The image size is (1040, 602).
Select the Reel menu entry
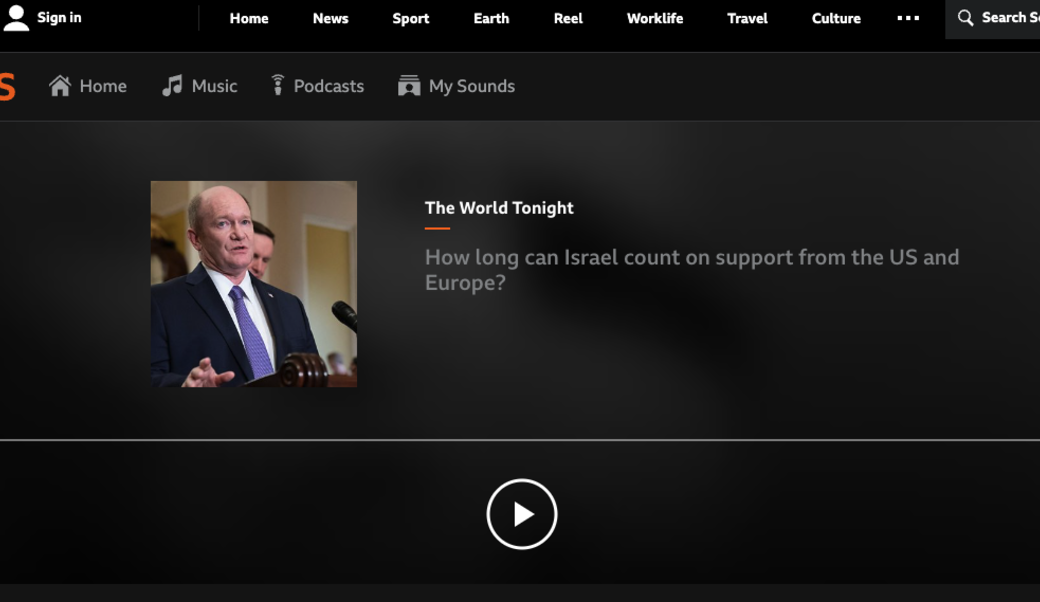pos(567,18)
